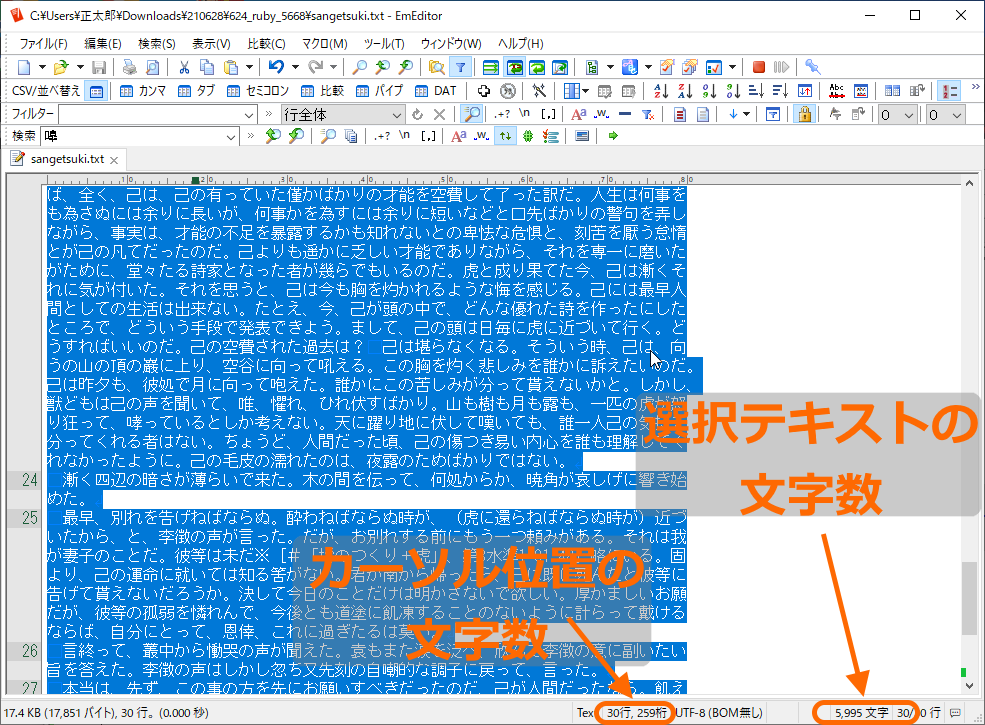Click UTF-8 (BOM無し) in the status bar
Image resolution: width=985 pixels, height=725 pixels.
(718, 713)
